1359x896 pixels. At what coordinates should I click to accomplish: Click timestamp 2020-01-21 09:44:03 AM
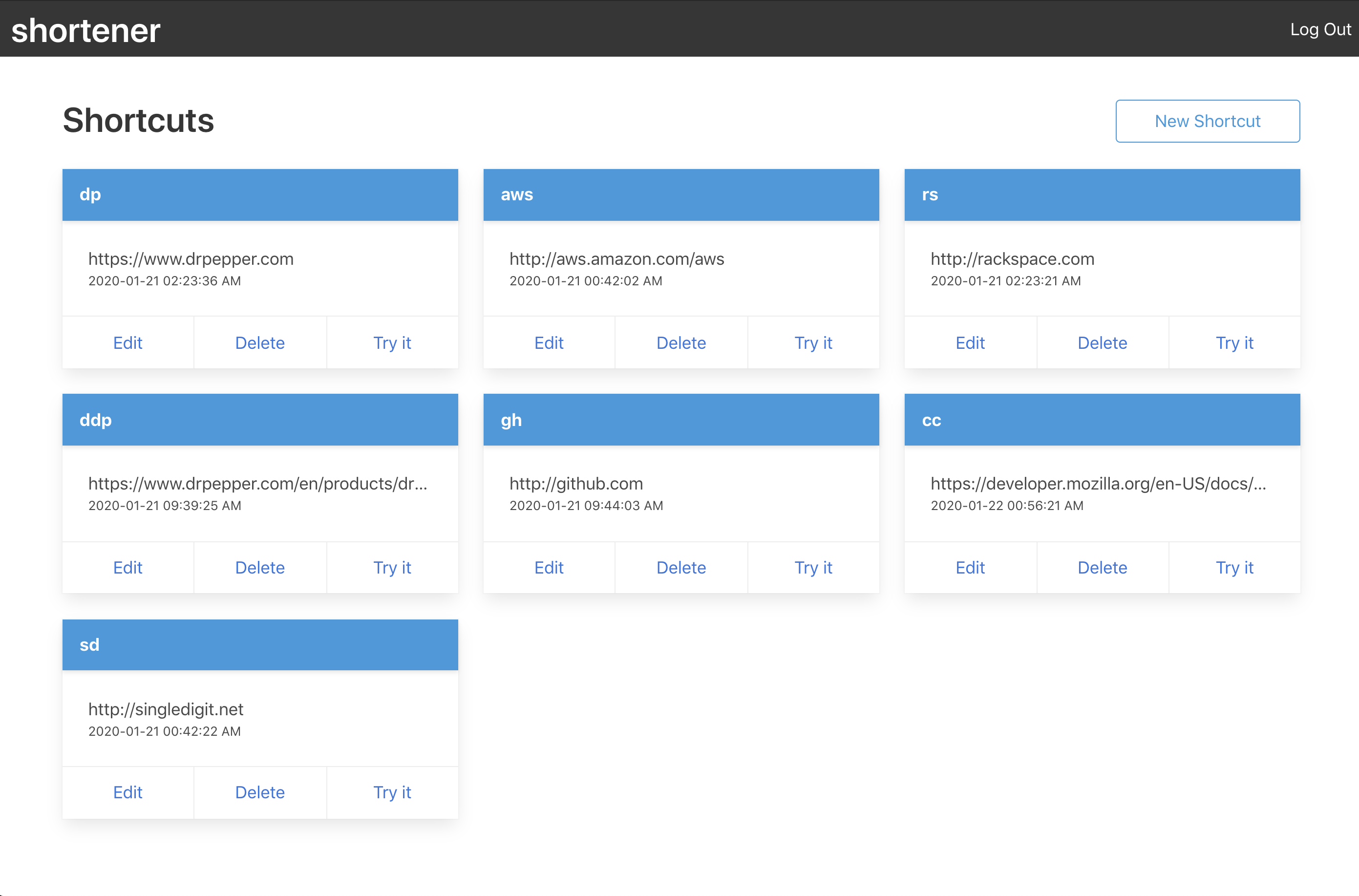tap(586, 505)
